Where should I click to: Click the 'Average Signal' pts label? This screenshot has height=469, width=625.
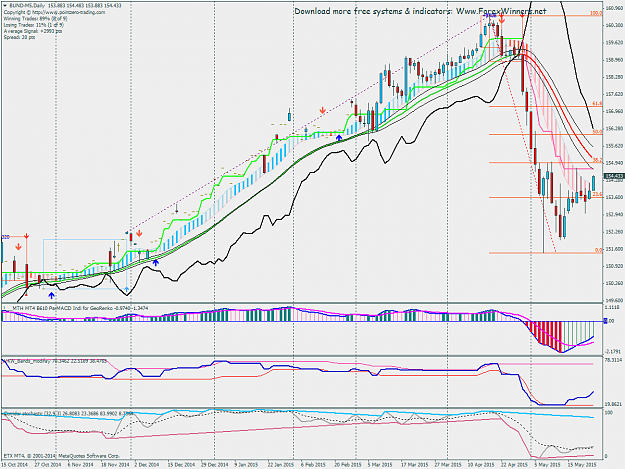[x=33, y=31]
